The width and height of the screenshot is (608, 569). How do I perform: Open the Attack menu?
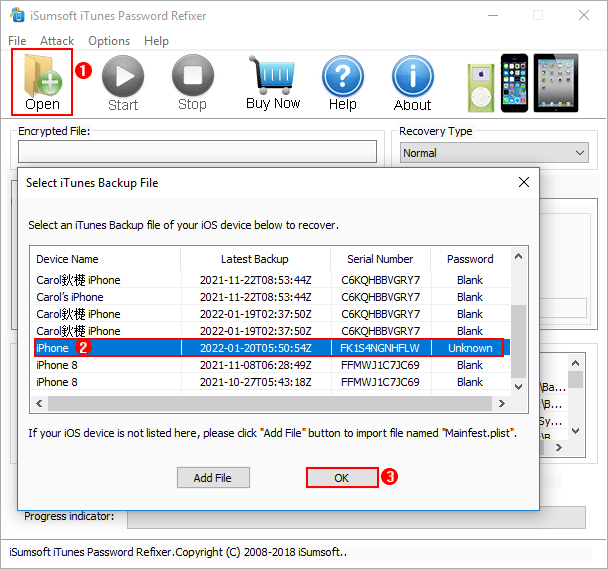click(x=57, y=41)
